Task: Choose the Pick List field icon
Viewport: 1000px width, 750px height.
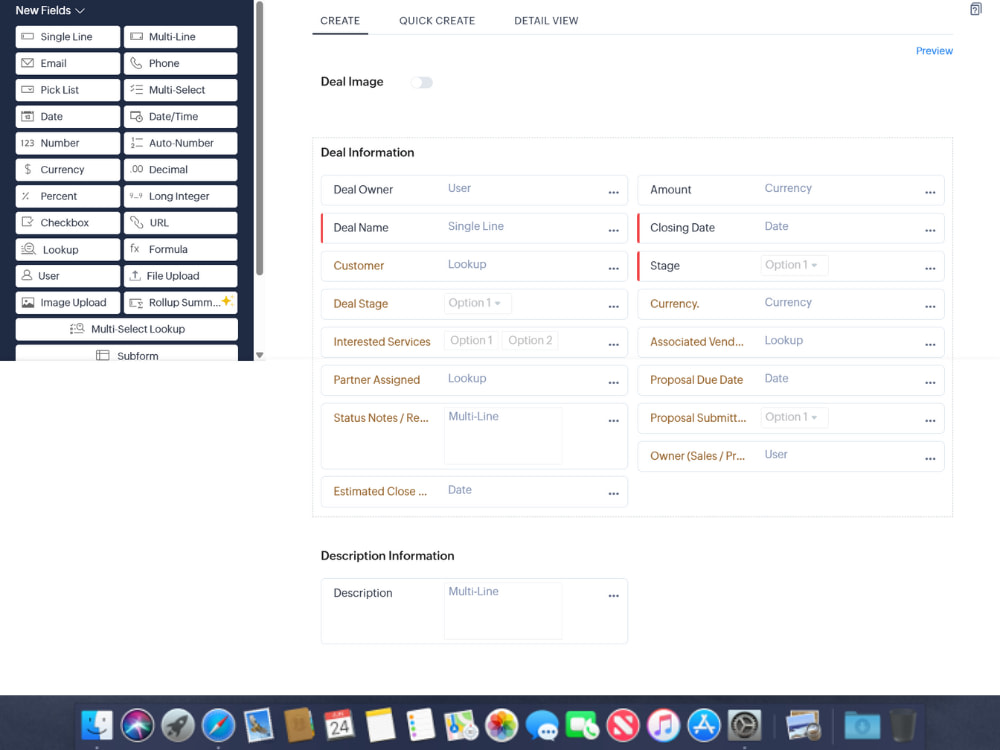Action: [27, 90]
